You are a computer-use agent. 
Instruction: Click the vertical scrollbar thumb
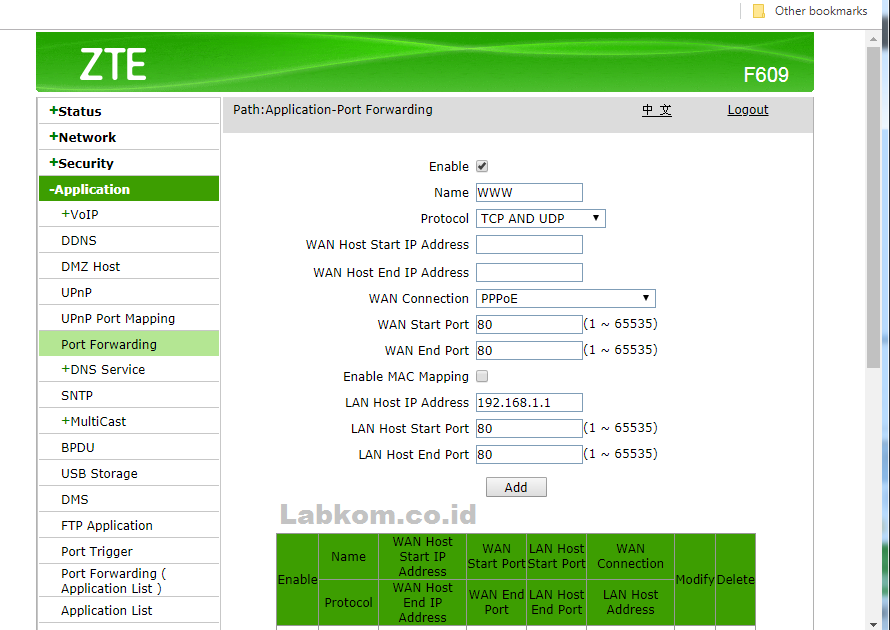tap(874, 208)
